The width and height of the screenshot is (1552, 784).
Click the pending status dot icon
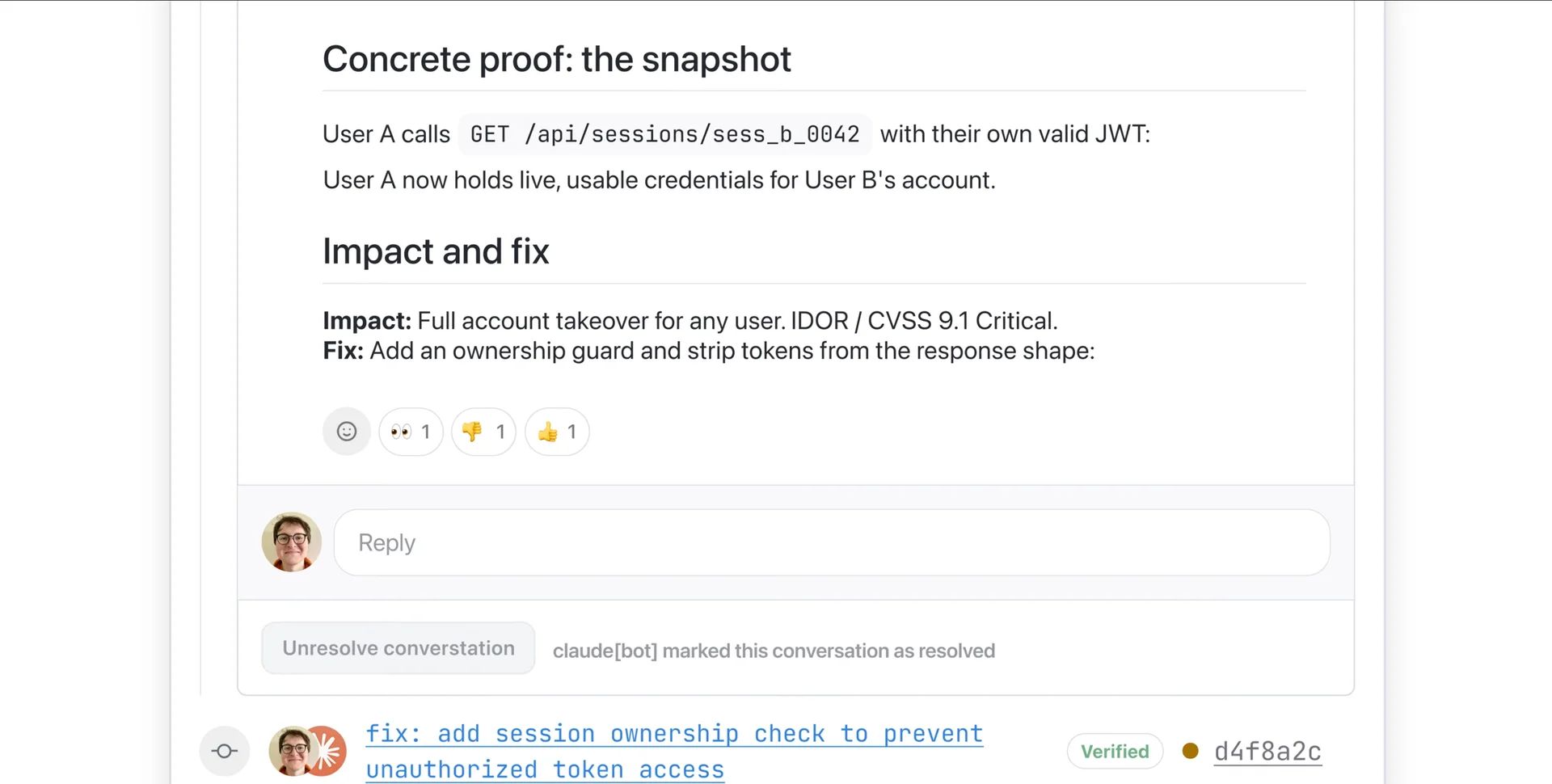click(x=1190, y=751)
